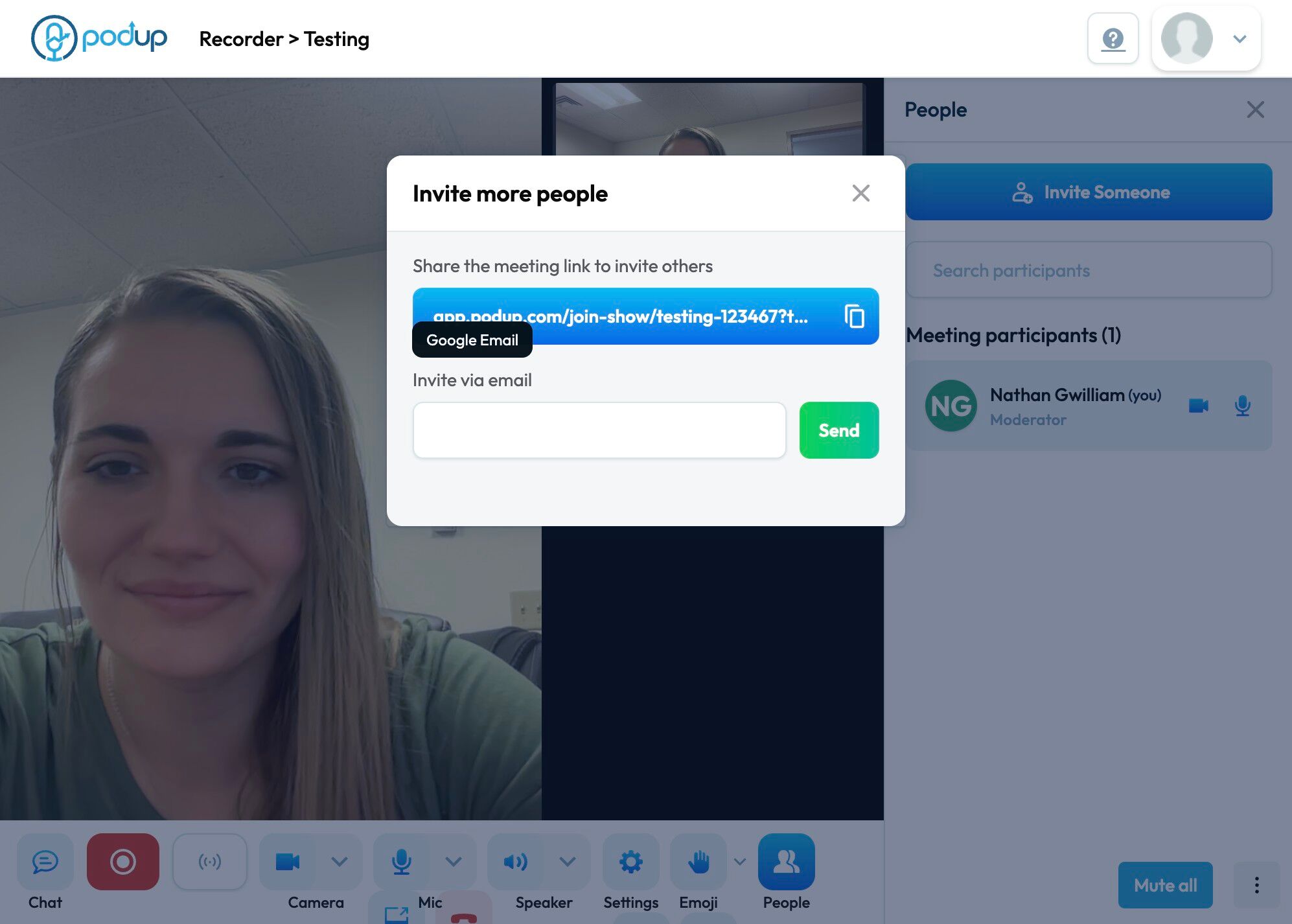Open the Chat panel
Image resolution: width=1292 pixels, height=924 pixels.
click(45, 862)
